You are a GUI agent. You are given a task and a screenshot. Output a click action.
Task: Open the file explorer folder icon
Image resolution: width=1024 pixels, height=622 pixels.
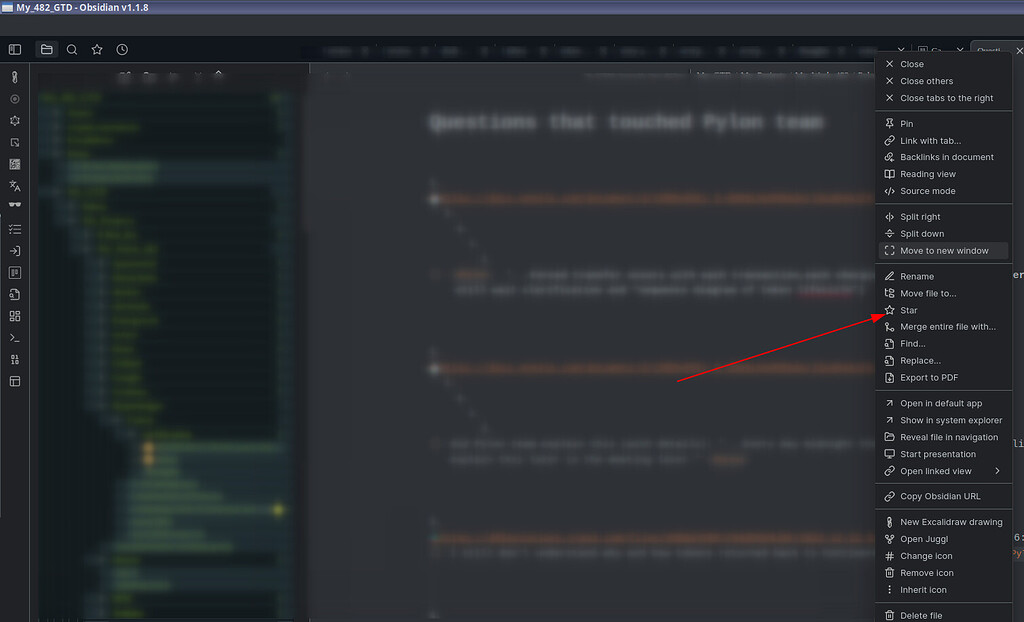point(46,49)
